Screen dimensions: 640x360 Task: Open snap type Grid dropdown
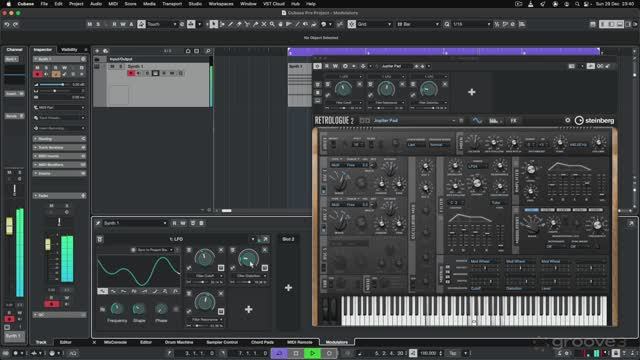pos(374,24)
